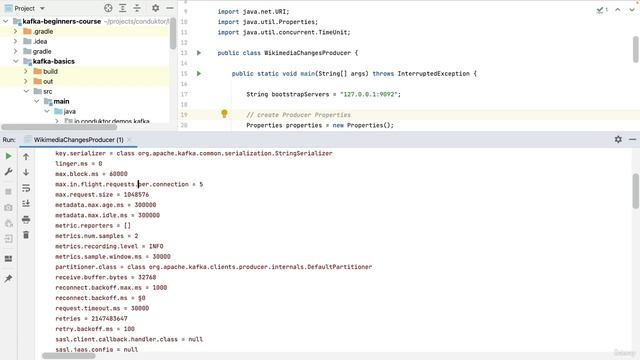
Task: Click the Select Opened File target icon
Action: [x=108, y=8]
